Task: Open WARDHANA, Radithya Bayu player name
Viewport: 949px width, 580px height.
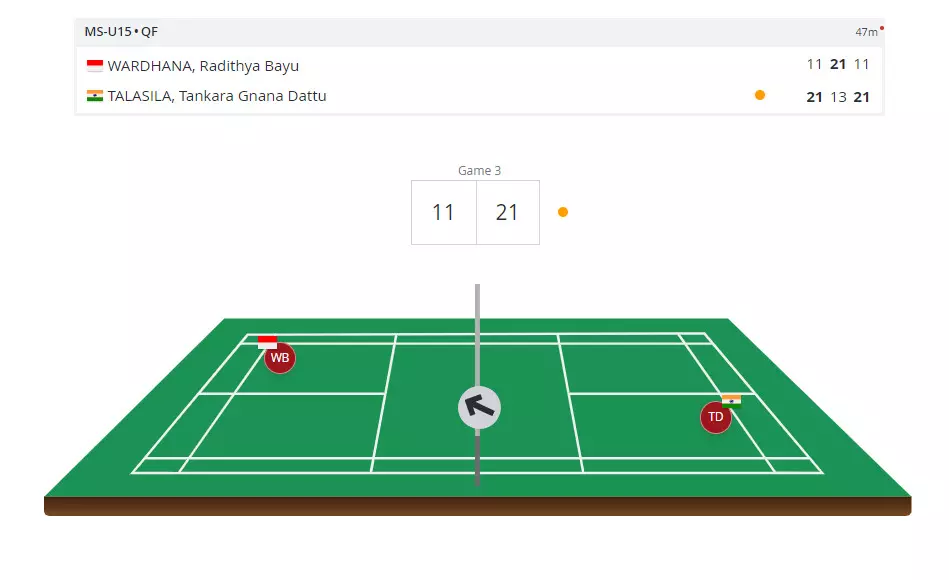Action: pos(203,66)
